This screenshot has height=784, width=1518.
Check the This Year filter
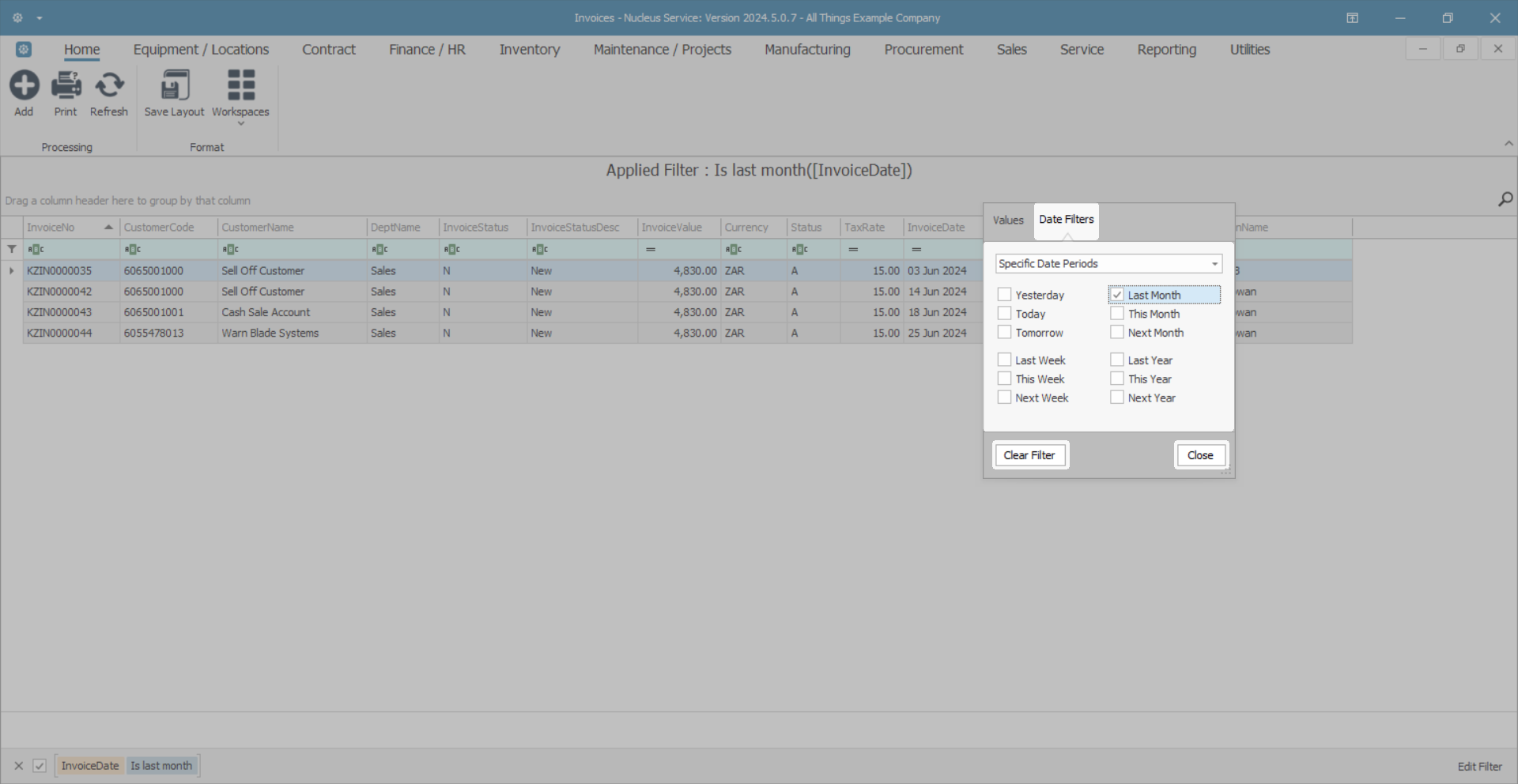[1117, 379]
